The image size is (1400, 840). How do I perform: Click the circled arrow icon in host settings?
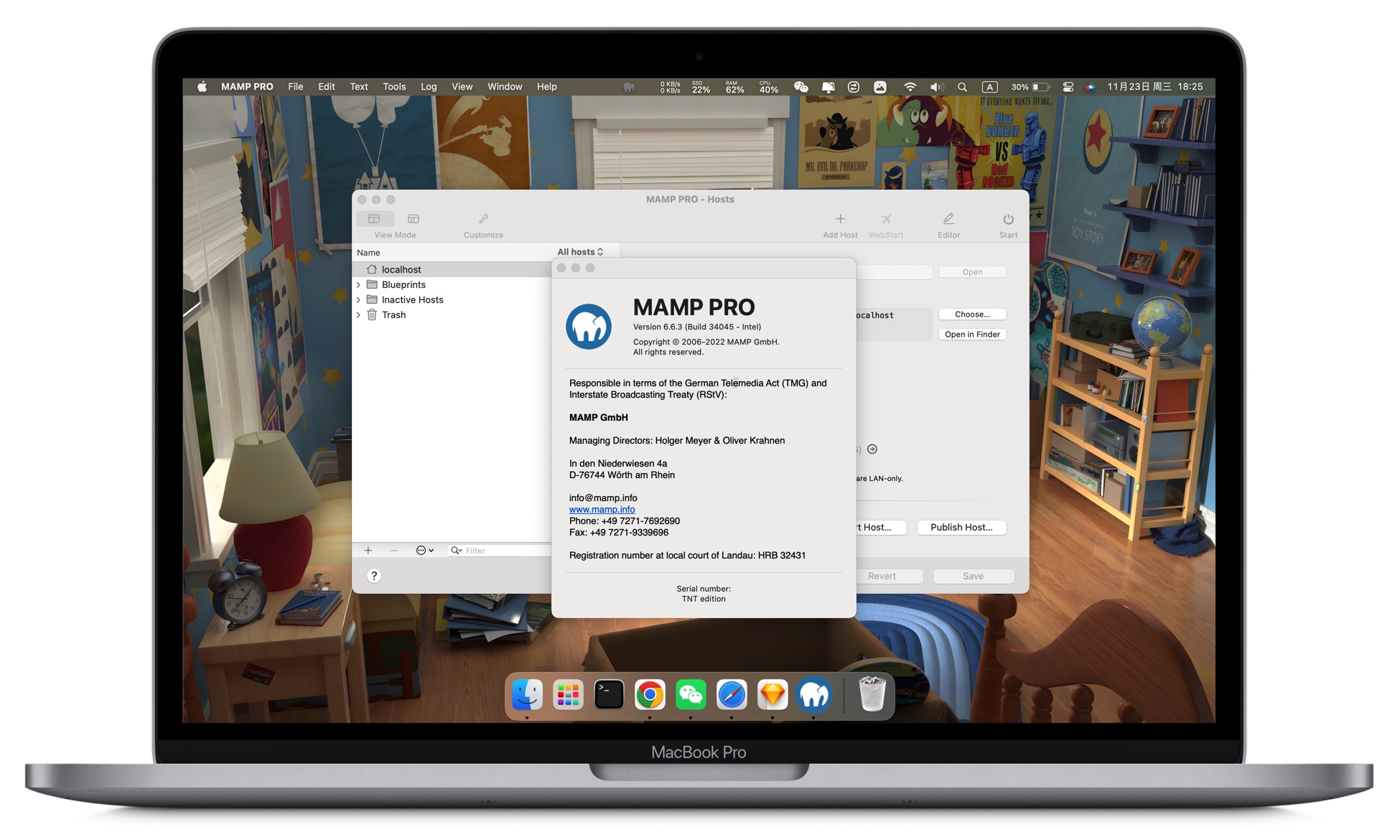[x=872, y=449]
